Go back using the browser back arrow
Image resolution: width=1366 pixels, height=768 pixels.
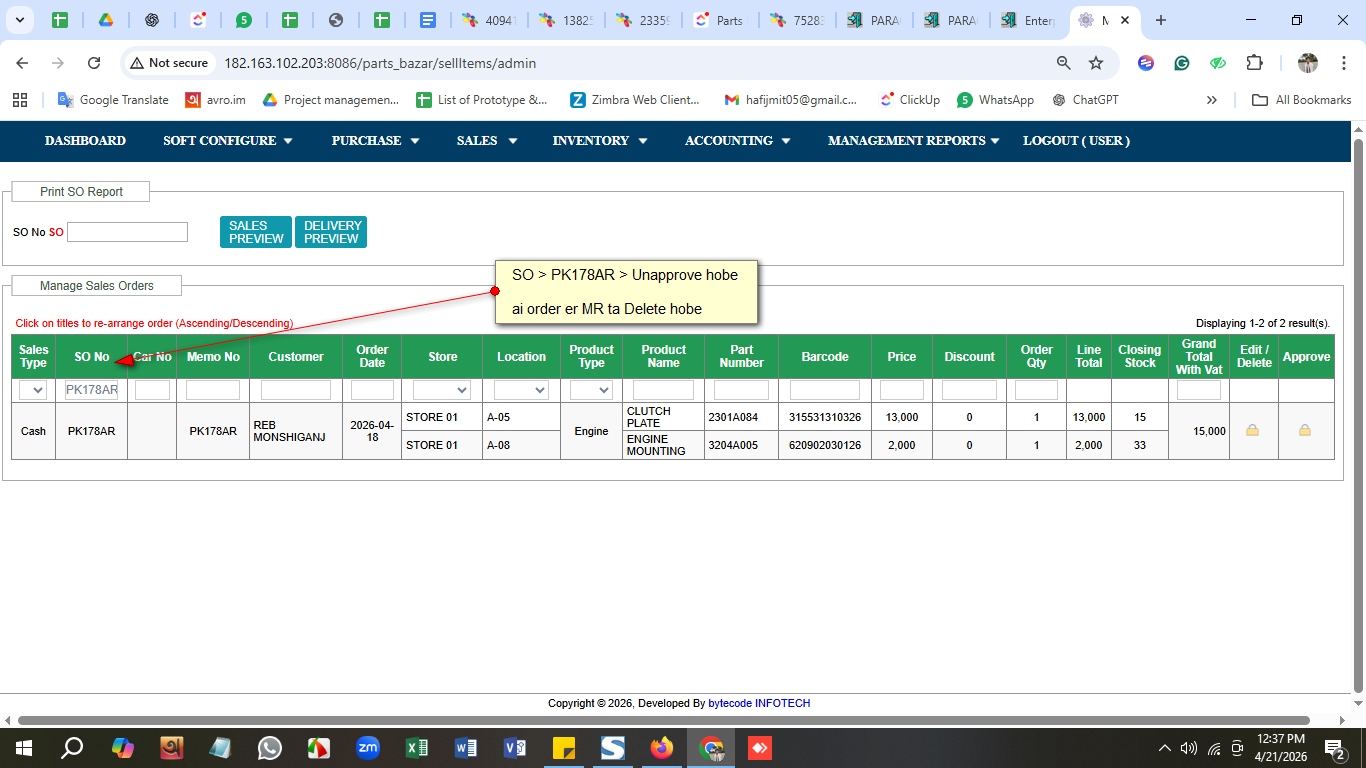click(x=22, y=63)
